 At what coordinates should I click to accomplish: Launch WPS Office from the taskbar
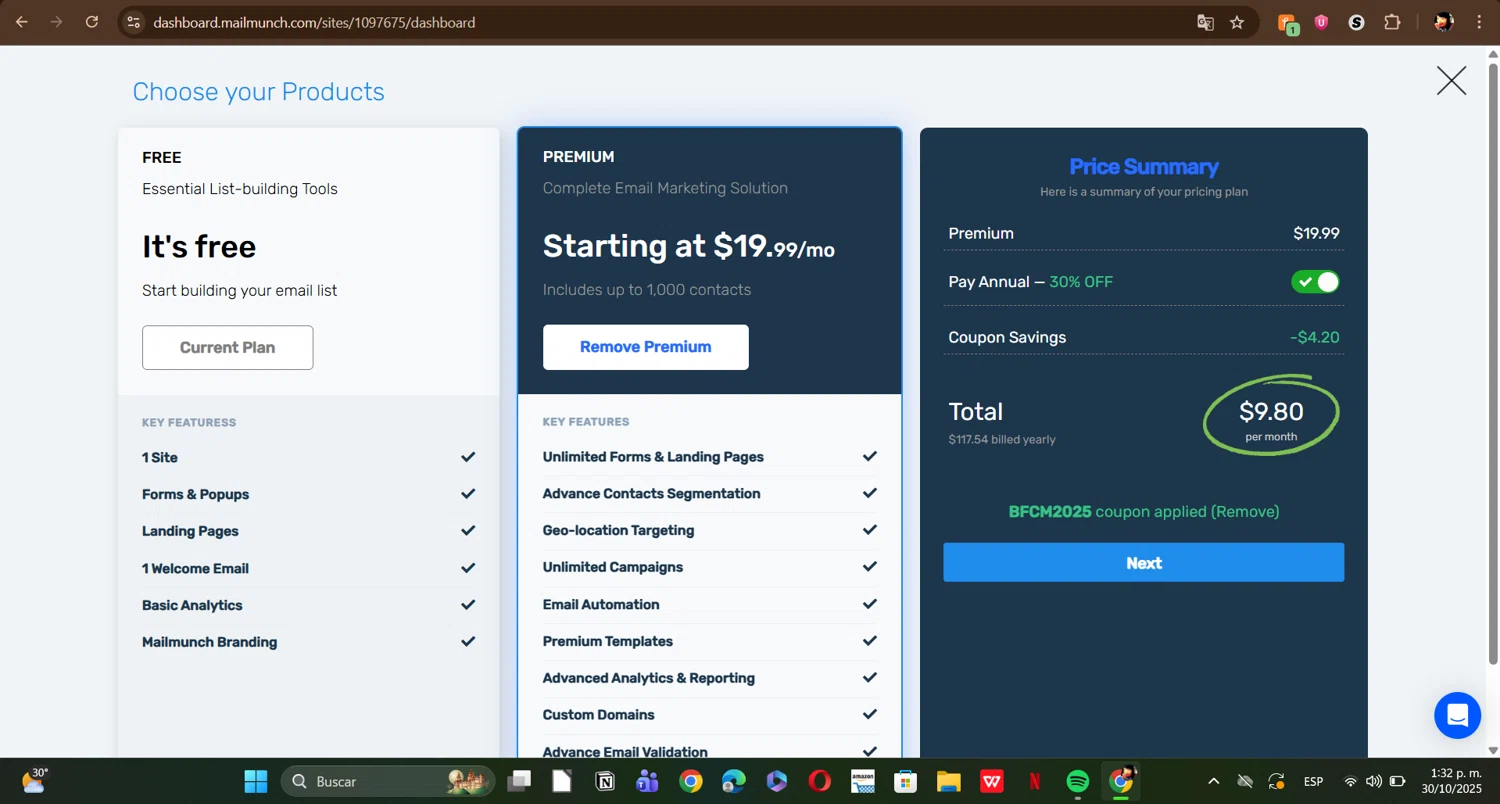[992, 781]
